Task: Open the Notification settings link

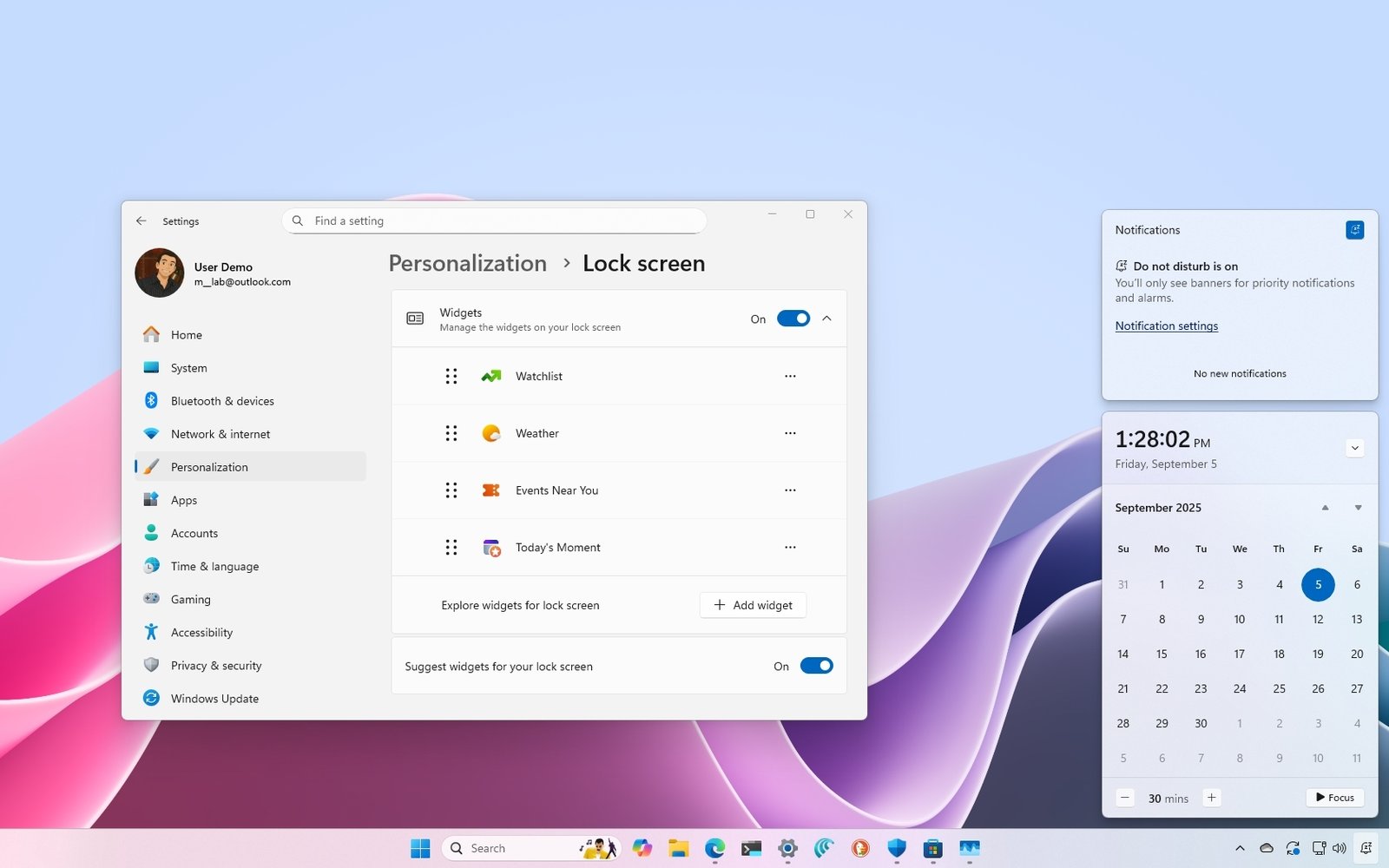Action: point(1166,325)
